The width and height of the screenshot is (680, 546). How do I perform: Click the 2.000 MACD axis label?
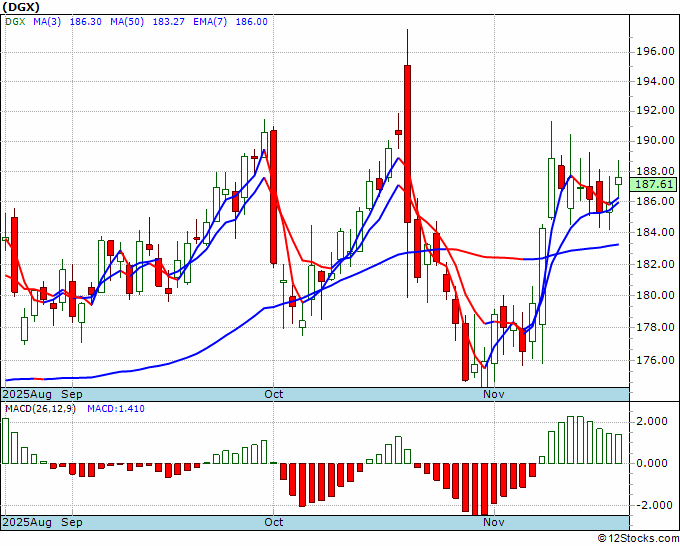coord(651,421)
